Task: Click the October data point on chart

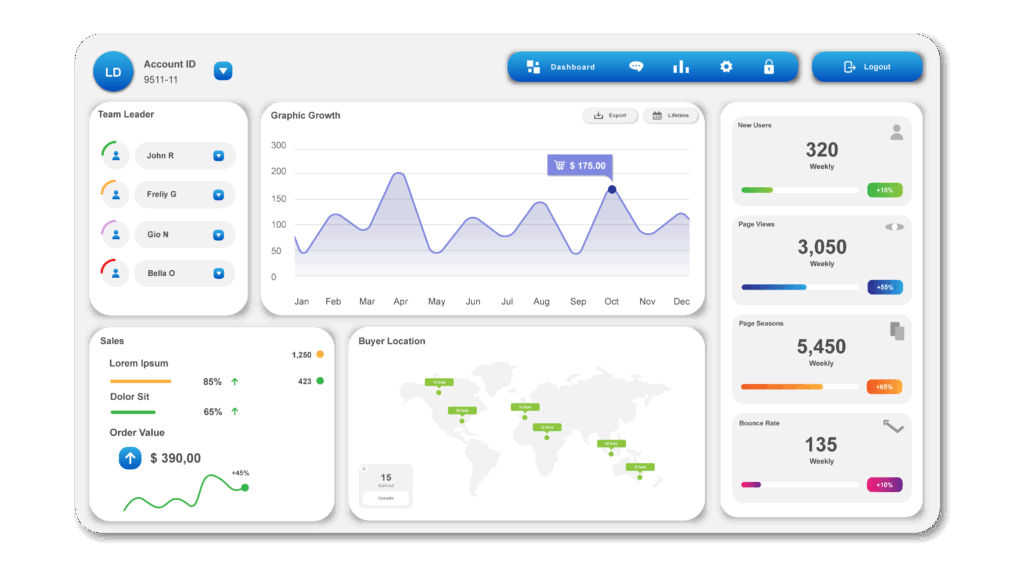Action: (612, 189)
